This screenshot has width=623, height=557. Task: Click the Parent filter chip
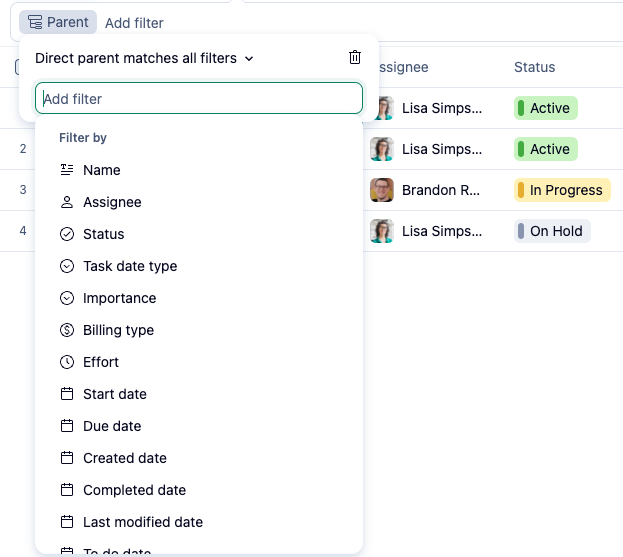tap(58, 22)
